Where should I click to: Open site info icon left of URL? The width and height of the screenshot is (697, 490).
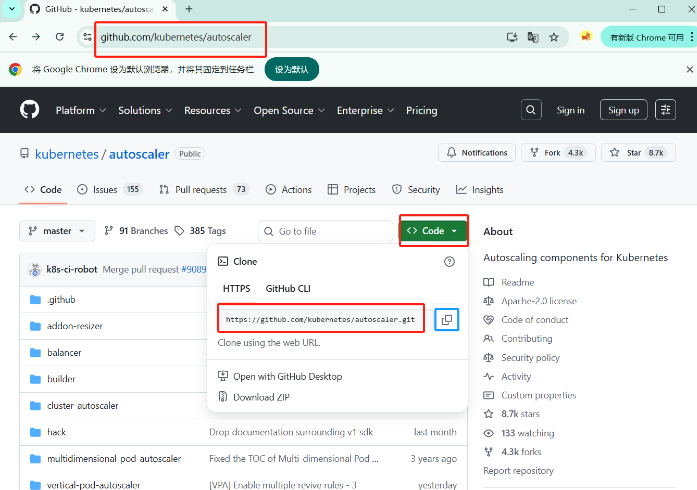87,37
